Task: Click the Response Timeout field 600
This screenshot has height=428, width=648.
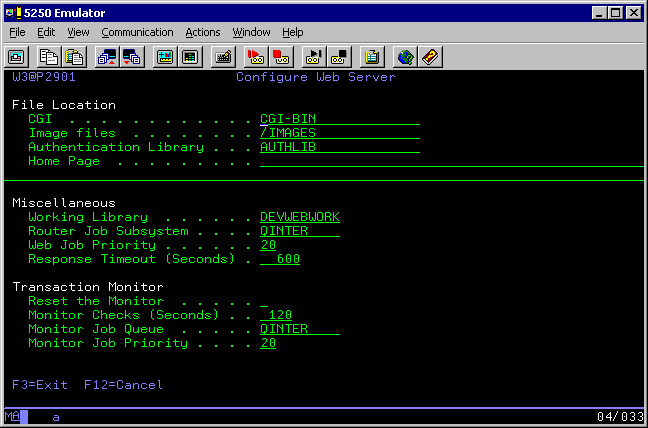Action: [280, 259]
